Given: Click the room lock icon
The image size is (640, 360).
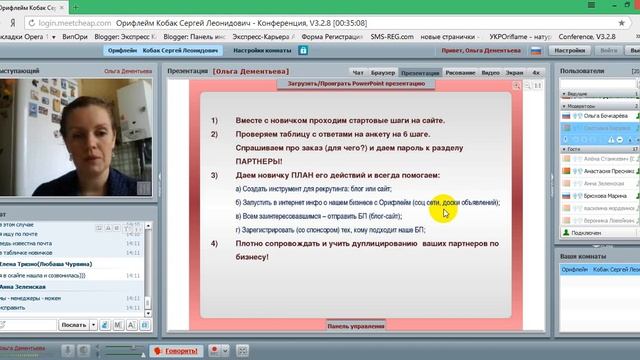Looking at the screenshot, I should pos(303,50).
